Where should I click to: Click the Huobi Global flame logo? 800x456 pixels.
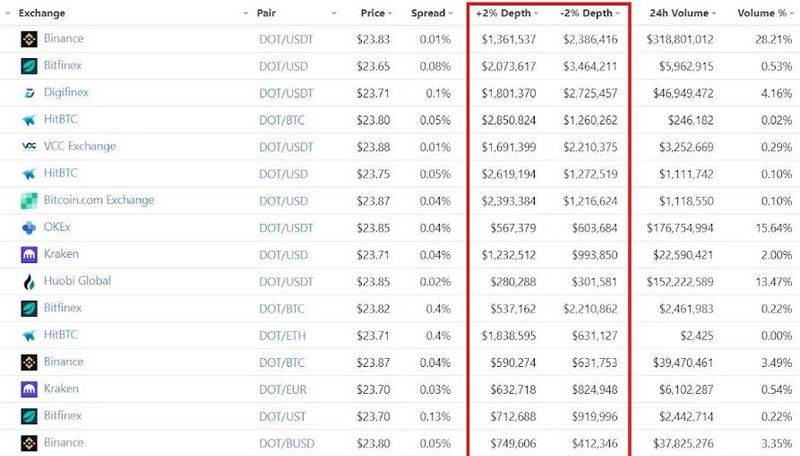click(x=29, y=282)
